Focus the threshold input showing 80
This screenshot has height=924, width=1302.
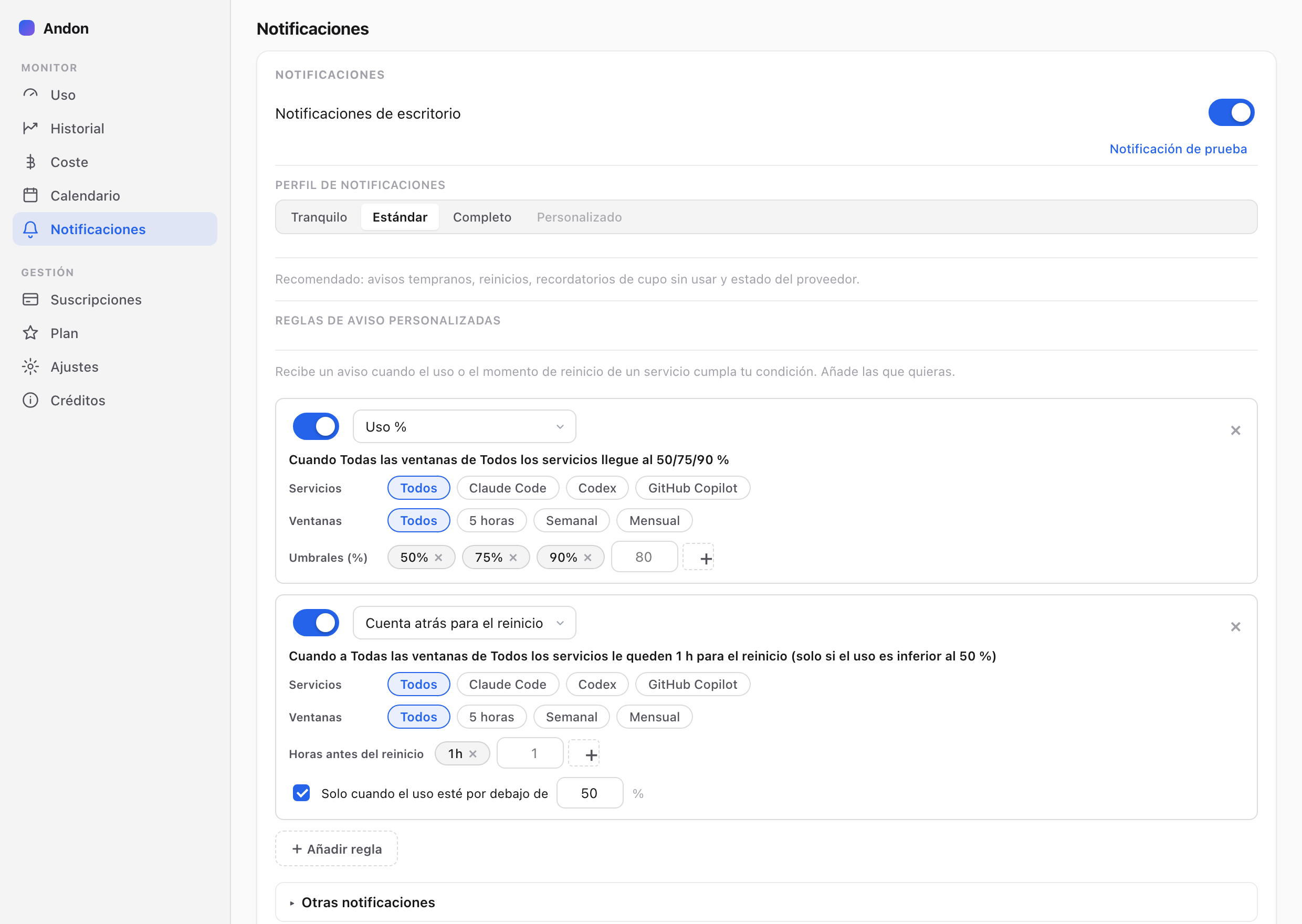(x=644, y=557)
